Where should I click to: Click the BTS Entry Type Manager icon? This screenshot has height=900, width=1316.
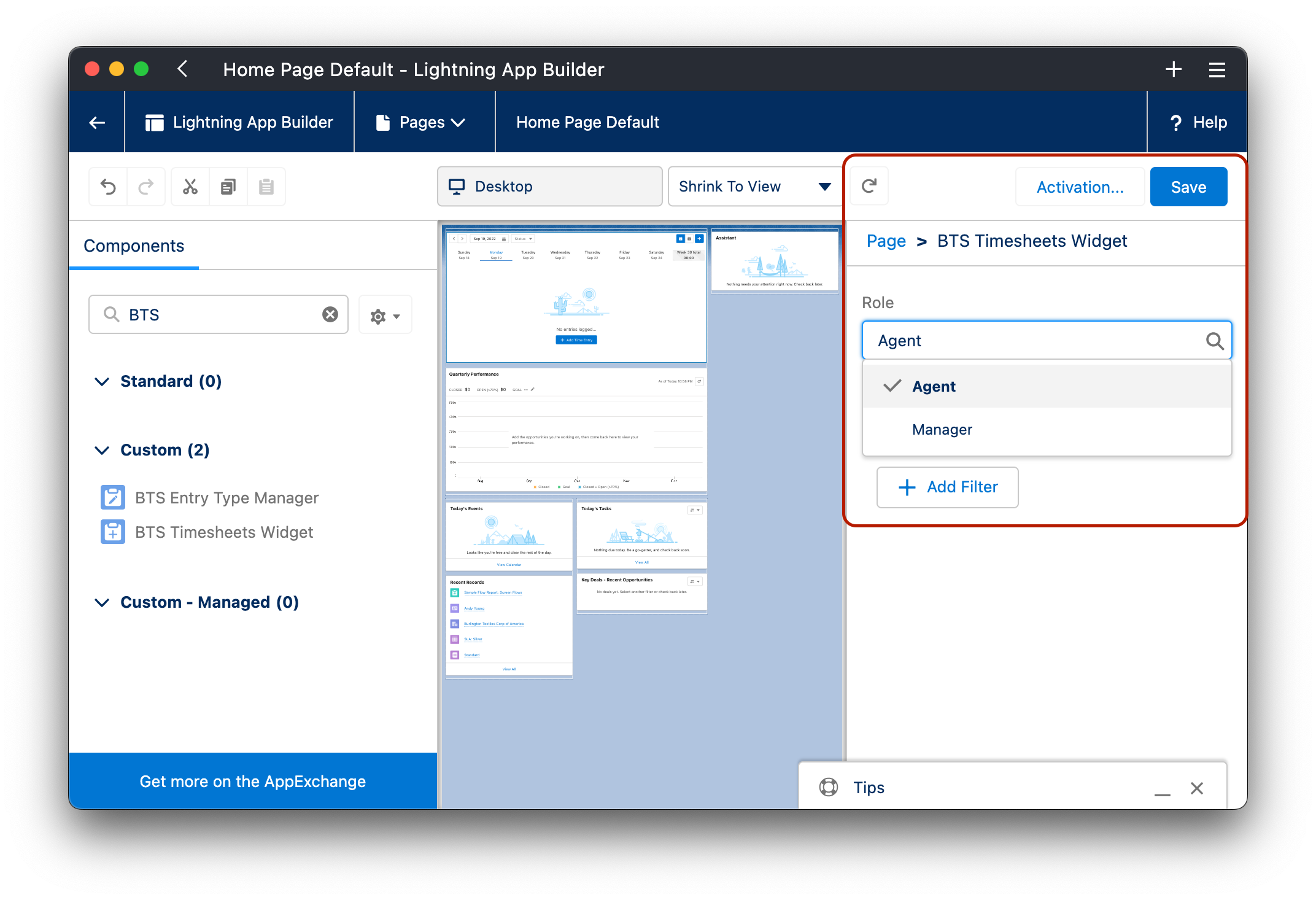(113, 497)
